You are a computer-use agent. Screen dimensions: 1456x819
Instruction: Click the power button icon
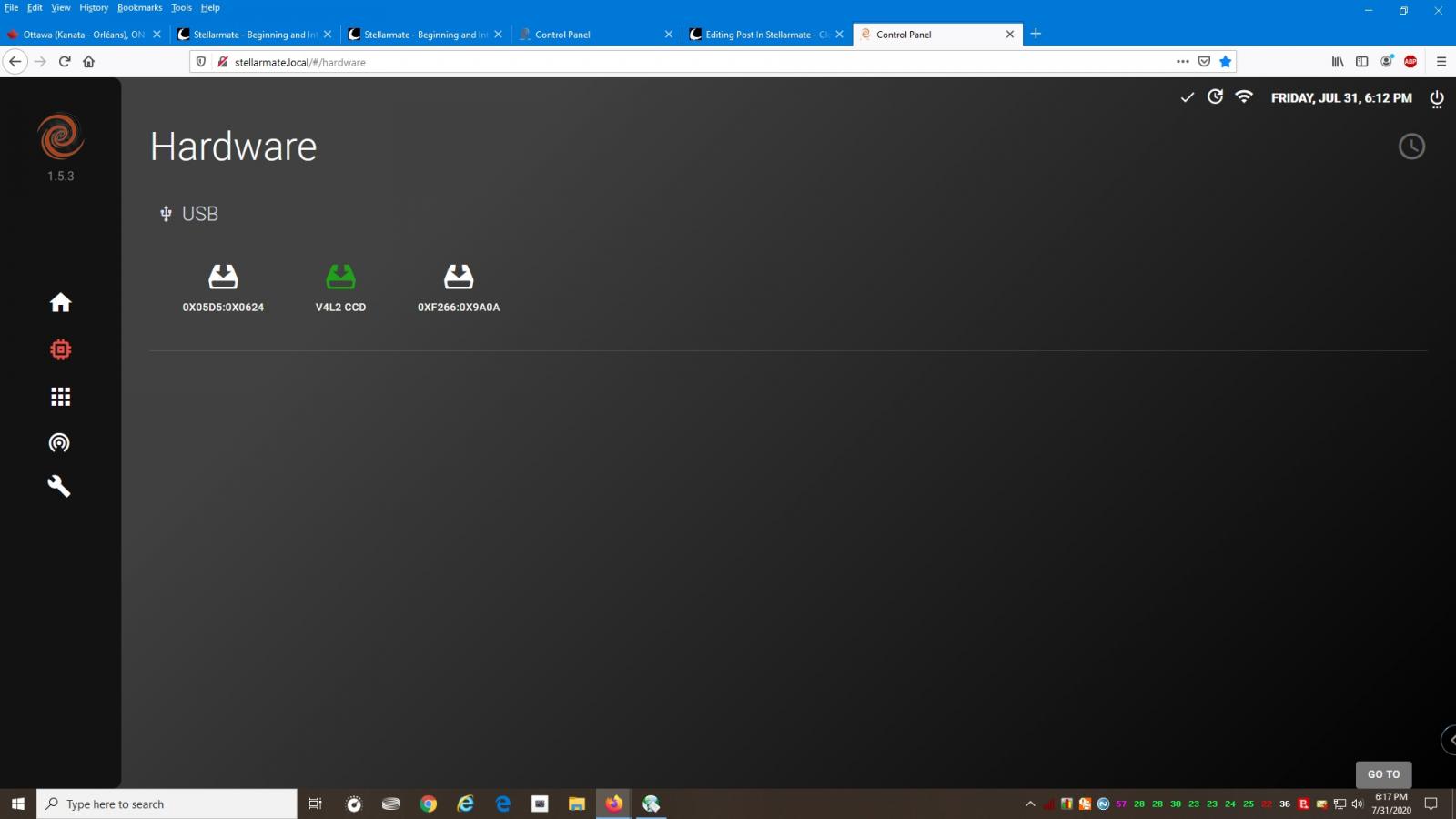(1437, 98)
